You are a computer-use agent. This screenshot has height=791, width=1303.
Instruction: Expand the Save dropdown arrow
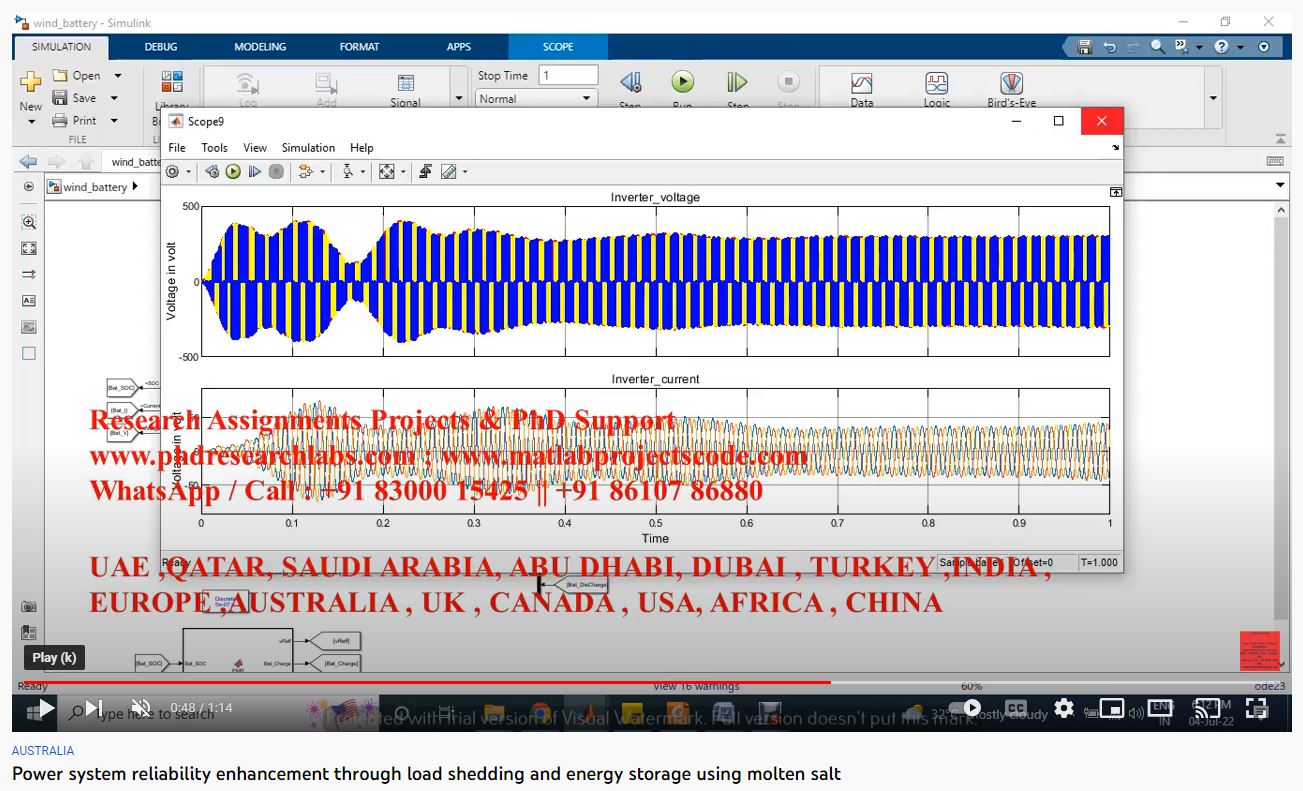tap(114, 98)
